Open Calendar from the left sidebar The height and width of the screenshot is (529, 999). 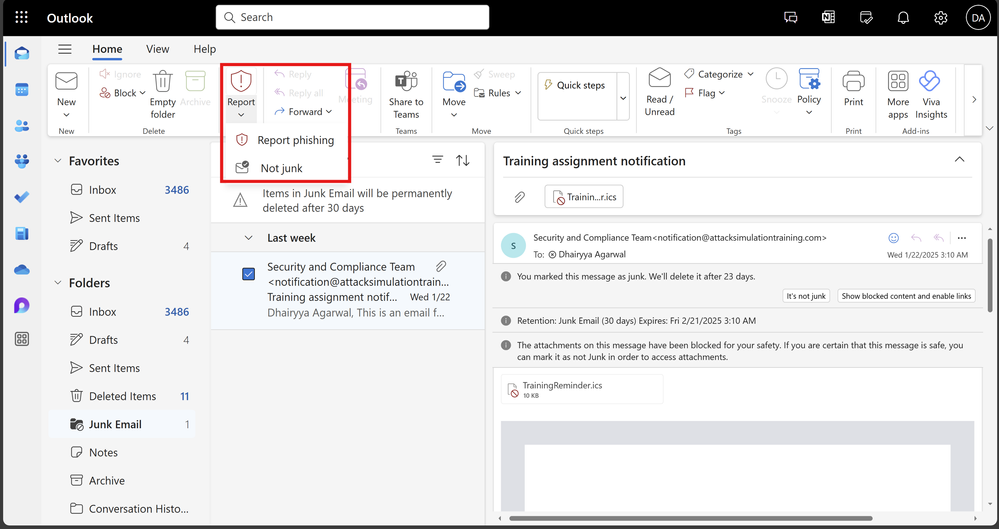pyautogui.click(x=22, y=90)
